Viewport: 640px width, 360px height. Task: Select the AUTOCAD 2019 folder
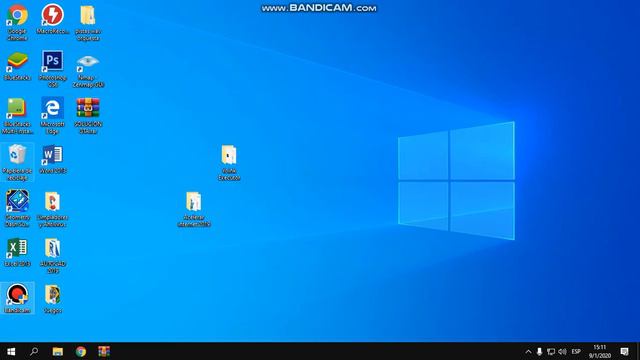(x=53, y=255)
